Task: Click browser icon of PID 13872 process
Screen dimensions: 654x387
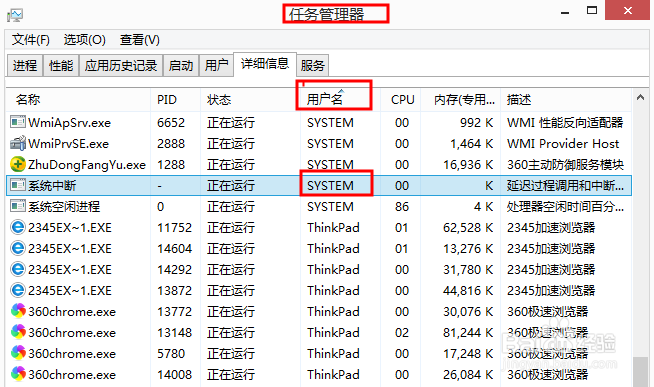Action: [x=18, y=290]
